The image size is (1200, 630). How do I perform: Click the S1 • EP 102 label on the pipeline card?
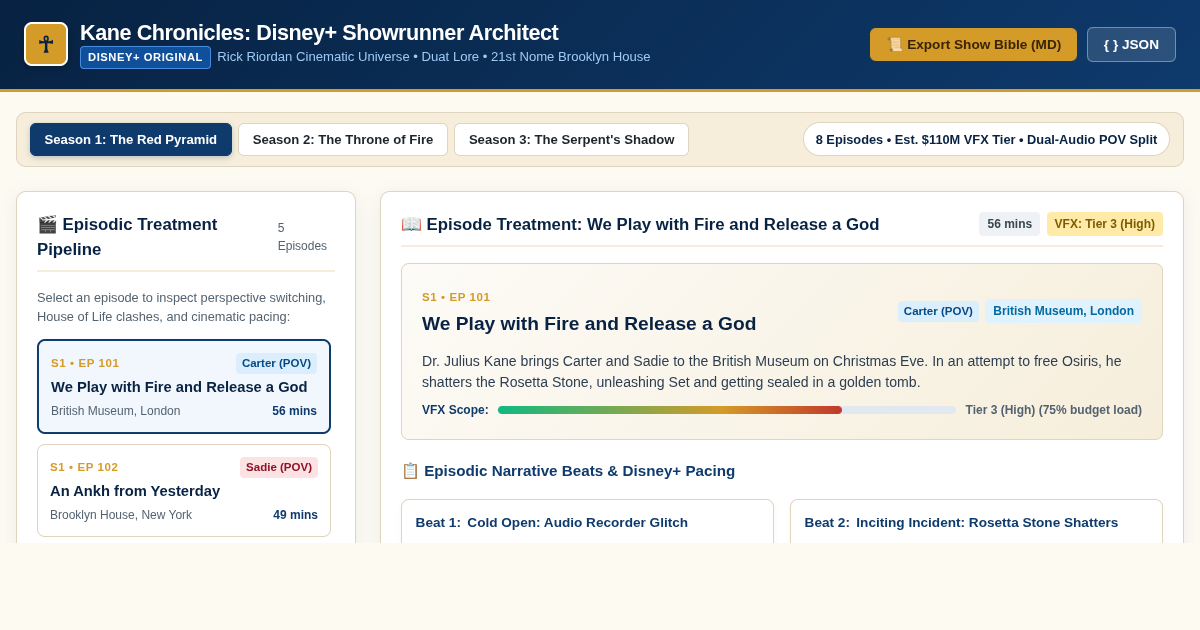(84, 467)
